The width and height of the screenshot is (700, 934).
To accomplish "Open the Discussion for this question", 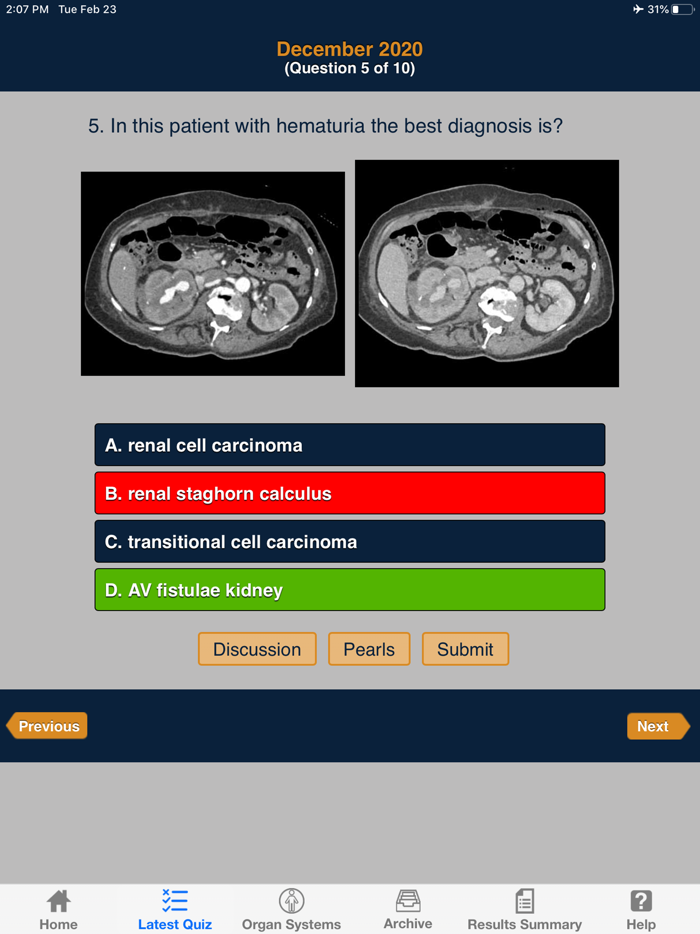I will click(x=257, y=649).
